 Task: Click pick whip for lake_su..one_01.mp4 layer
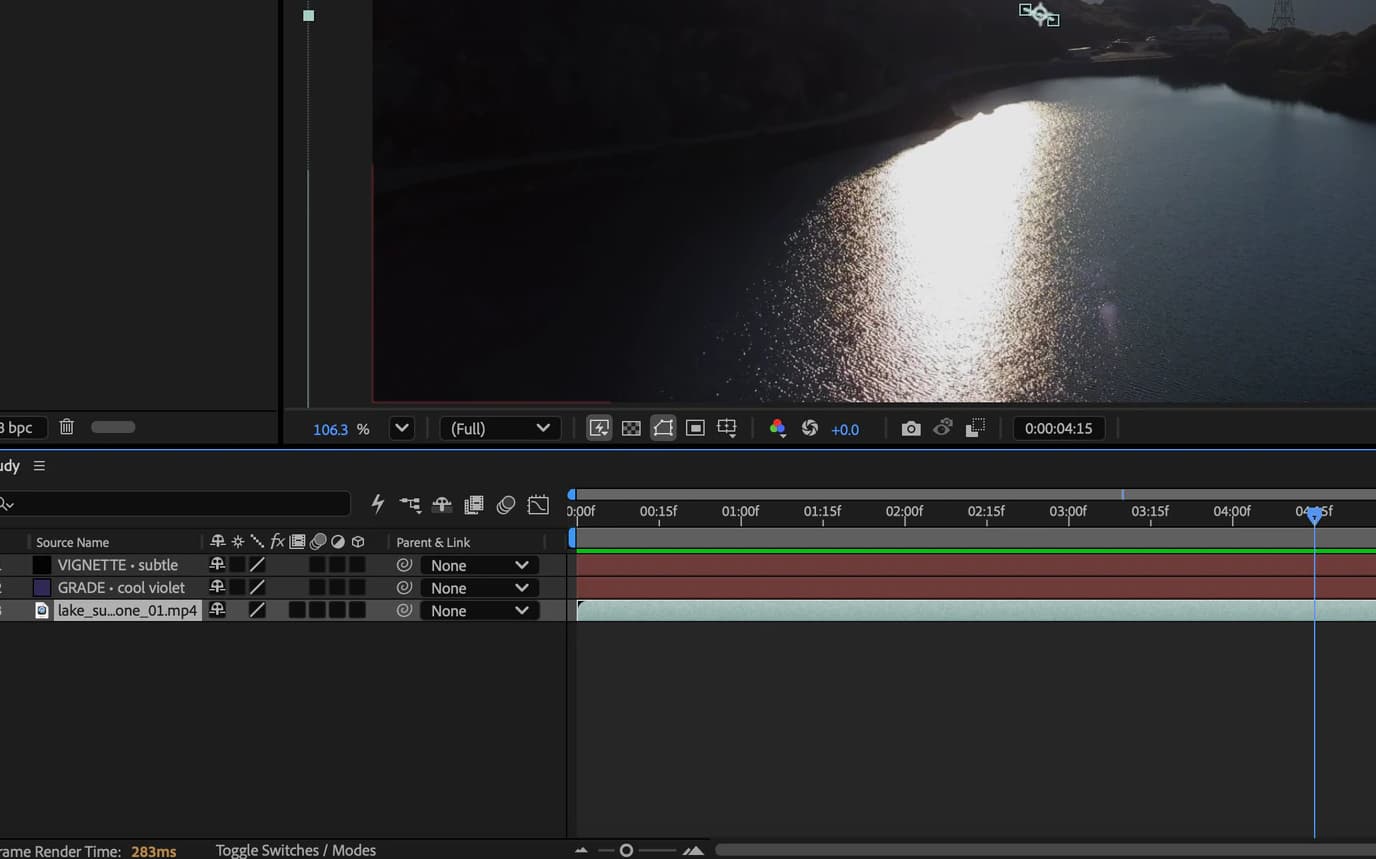click(x=404, y=610)
